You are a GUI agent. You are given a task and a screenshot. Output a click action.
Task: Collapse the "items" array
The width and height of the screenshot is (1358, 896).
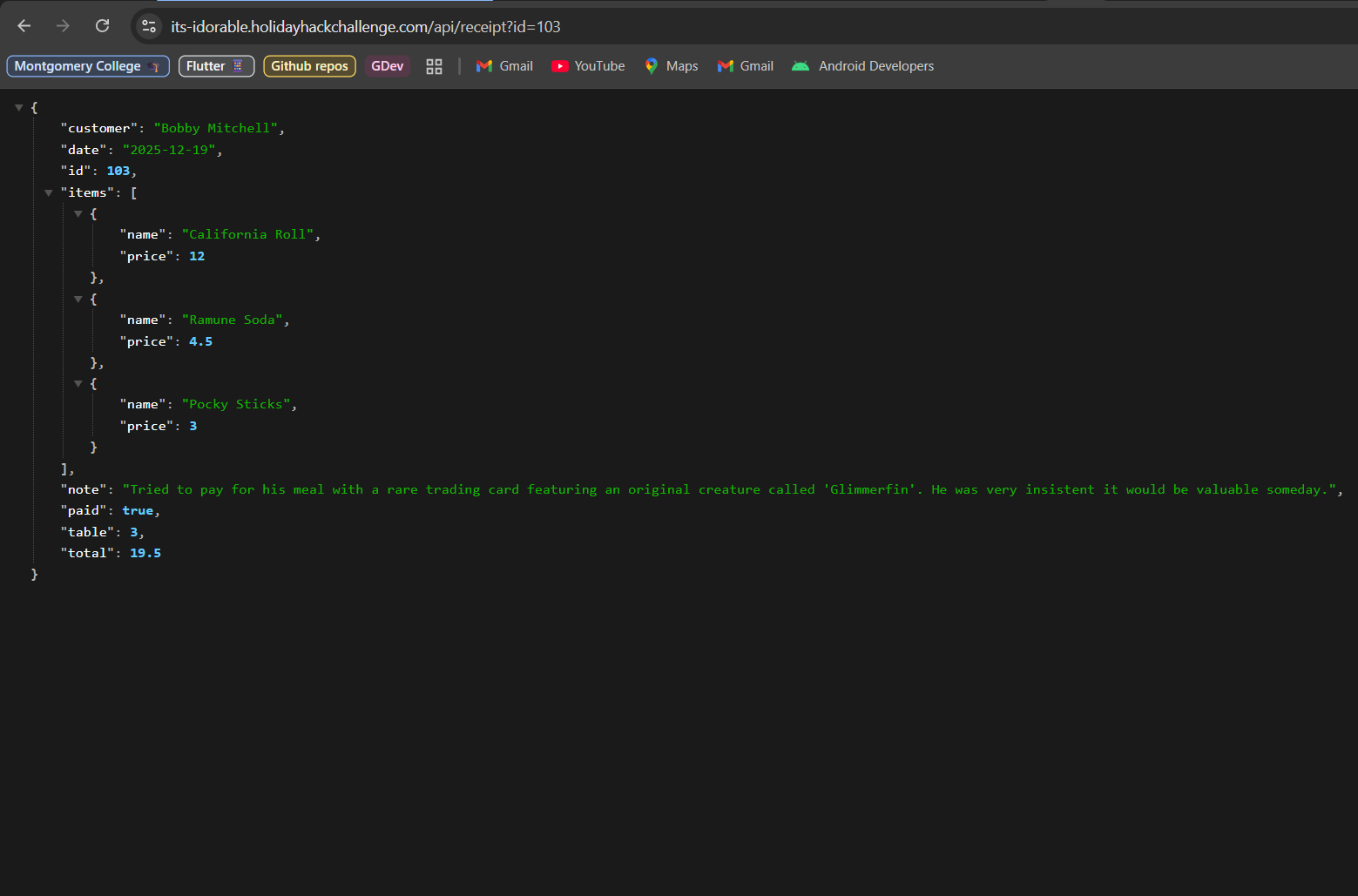click(x=49, y=193)
